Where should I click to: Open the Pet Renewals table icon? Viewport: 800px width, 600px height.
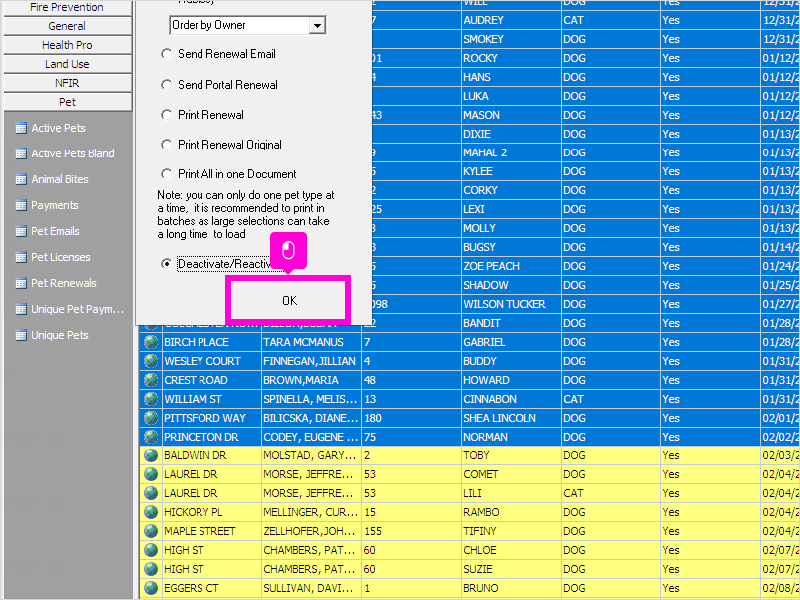pyautogui.click(x=21, y=283)
